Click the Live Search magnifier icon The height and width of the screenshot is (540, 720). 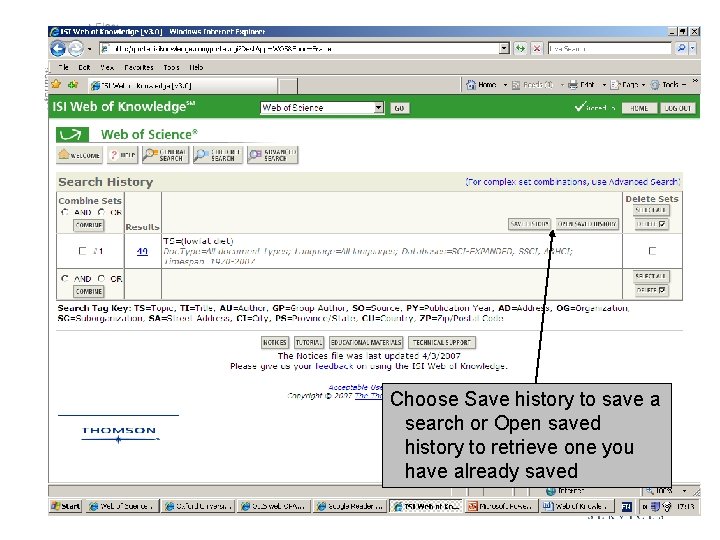pyautogui.click(x=681, y=48)
